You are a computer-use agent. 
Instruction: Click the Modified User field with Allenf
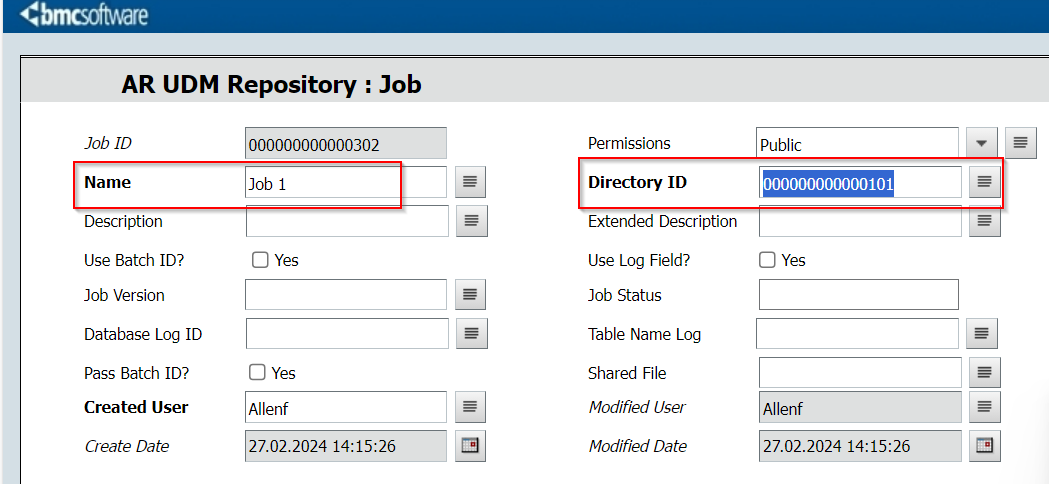[x=860, y=407]
